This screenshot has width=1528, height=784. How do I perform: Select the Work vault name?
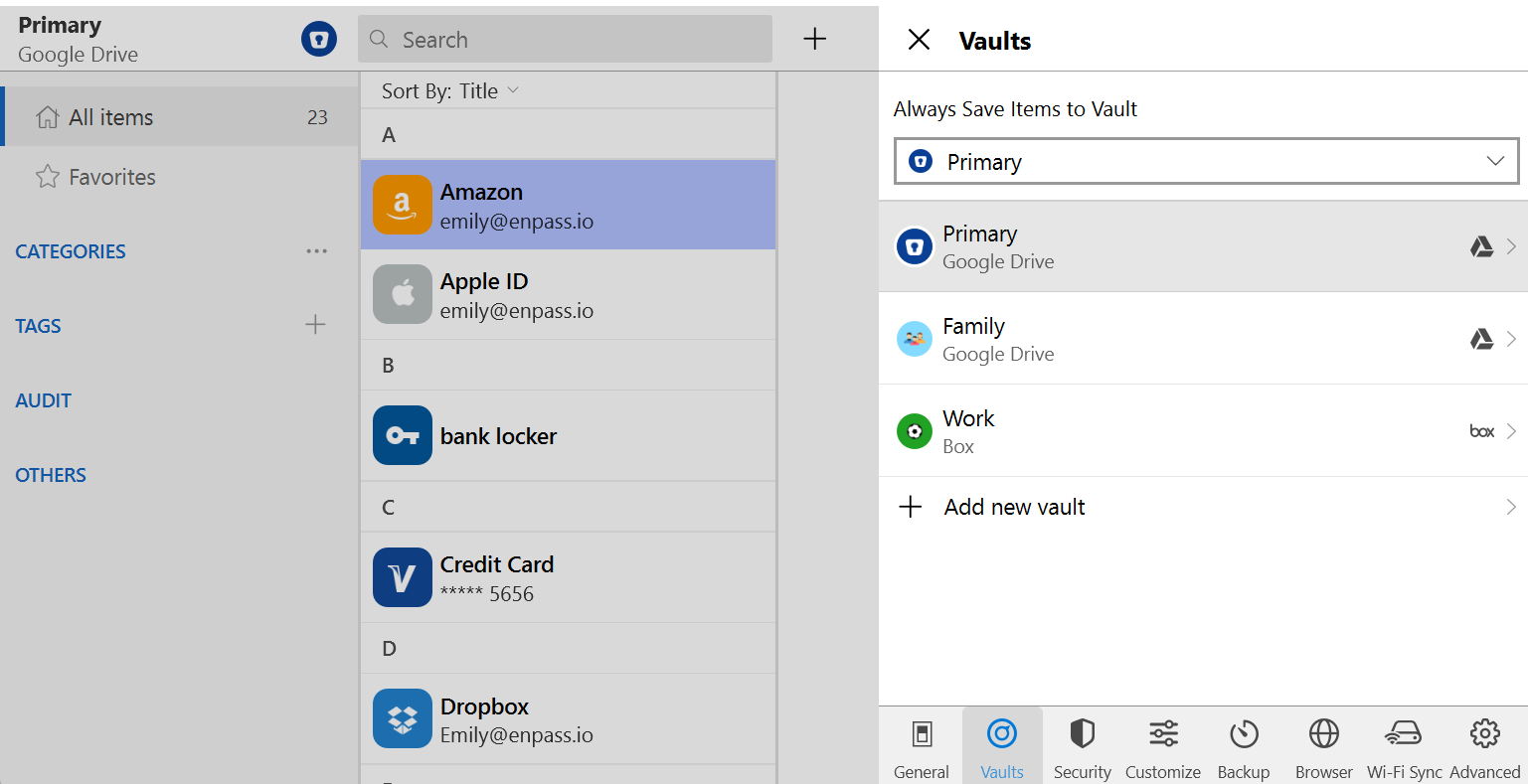(969, 418)
